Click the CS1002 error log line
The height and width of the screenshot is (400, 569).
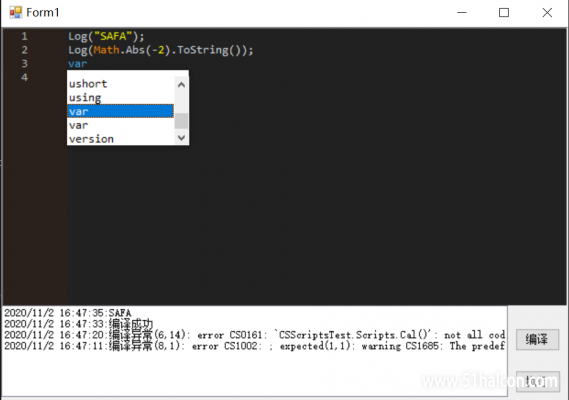click(x=254, y=346)
